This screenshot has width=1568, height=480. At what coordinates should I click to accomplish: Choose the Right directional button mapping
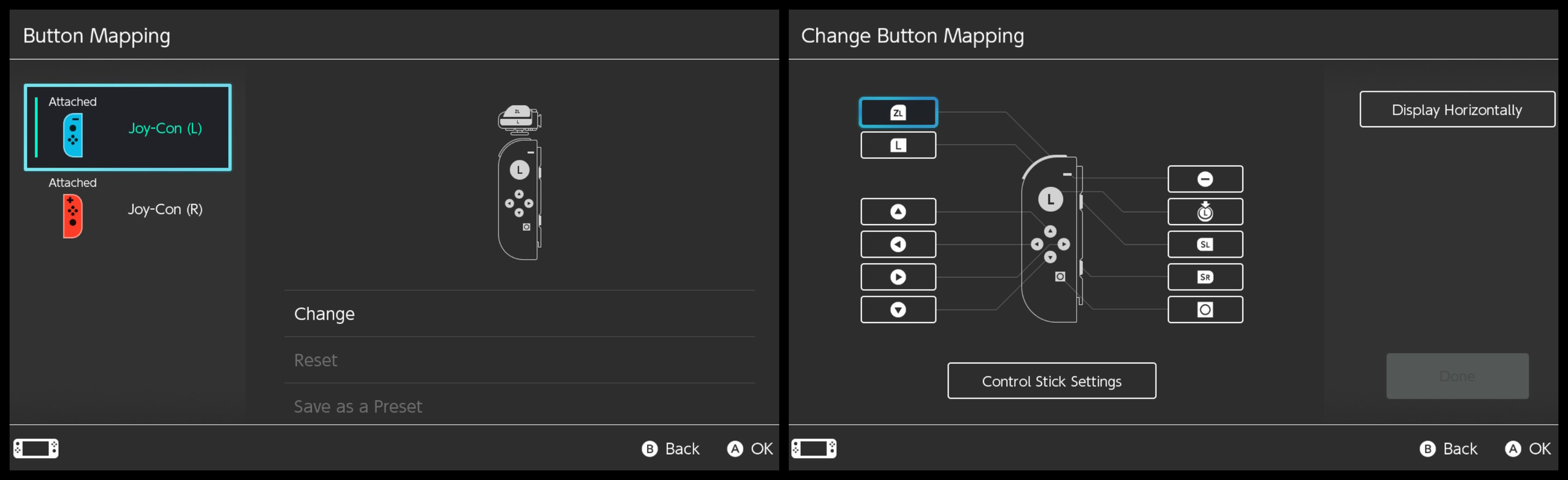coord(898,277)
